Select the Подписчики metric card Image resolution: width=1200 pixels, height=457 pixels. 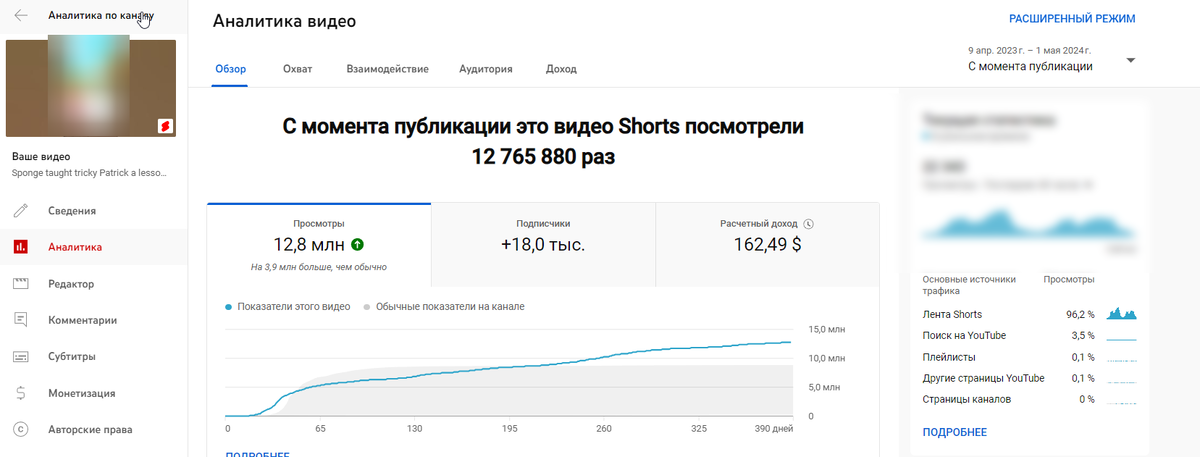543,245
